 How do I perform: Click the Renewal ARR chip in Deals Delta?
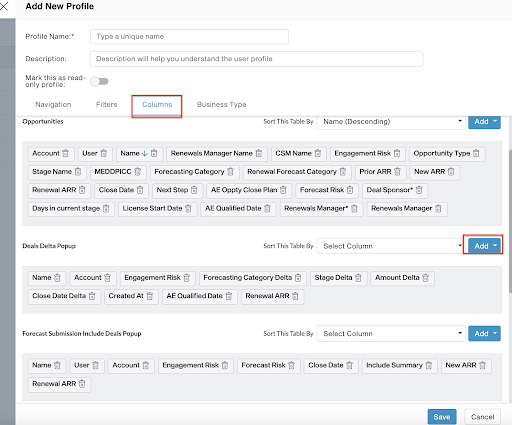[272, 296]
